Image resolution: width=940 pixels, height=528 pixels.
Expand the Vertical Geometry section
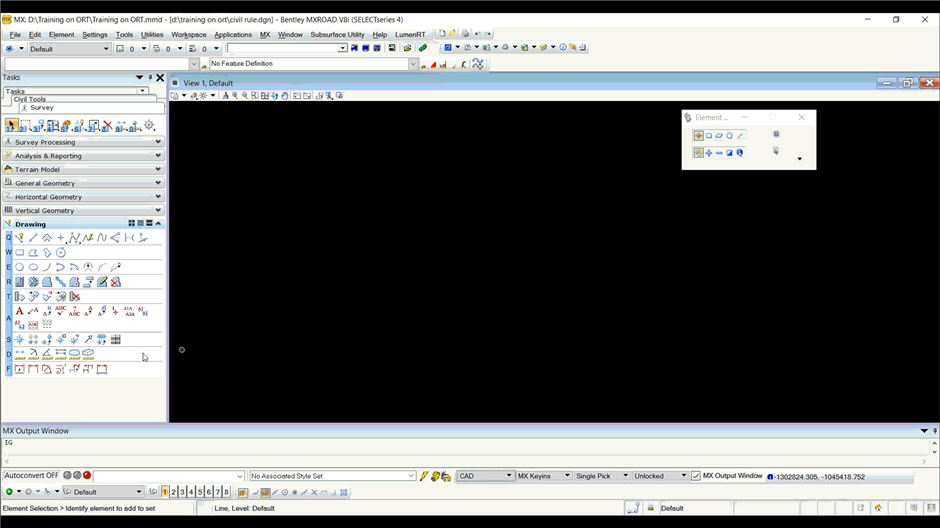83,210
